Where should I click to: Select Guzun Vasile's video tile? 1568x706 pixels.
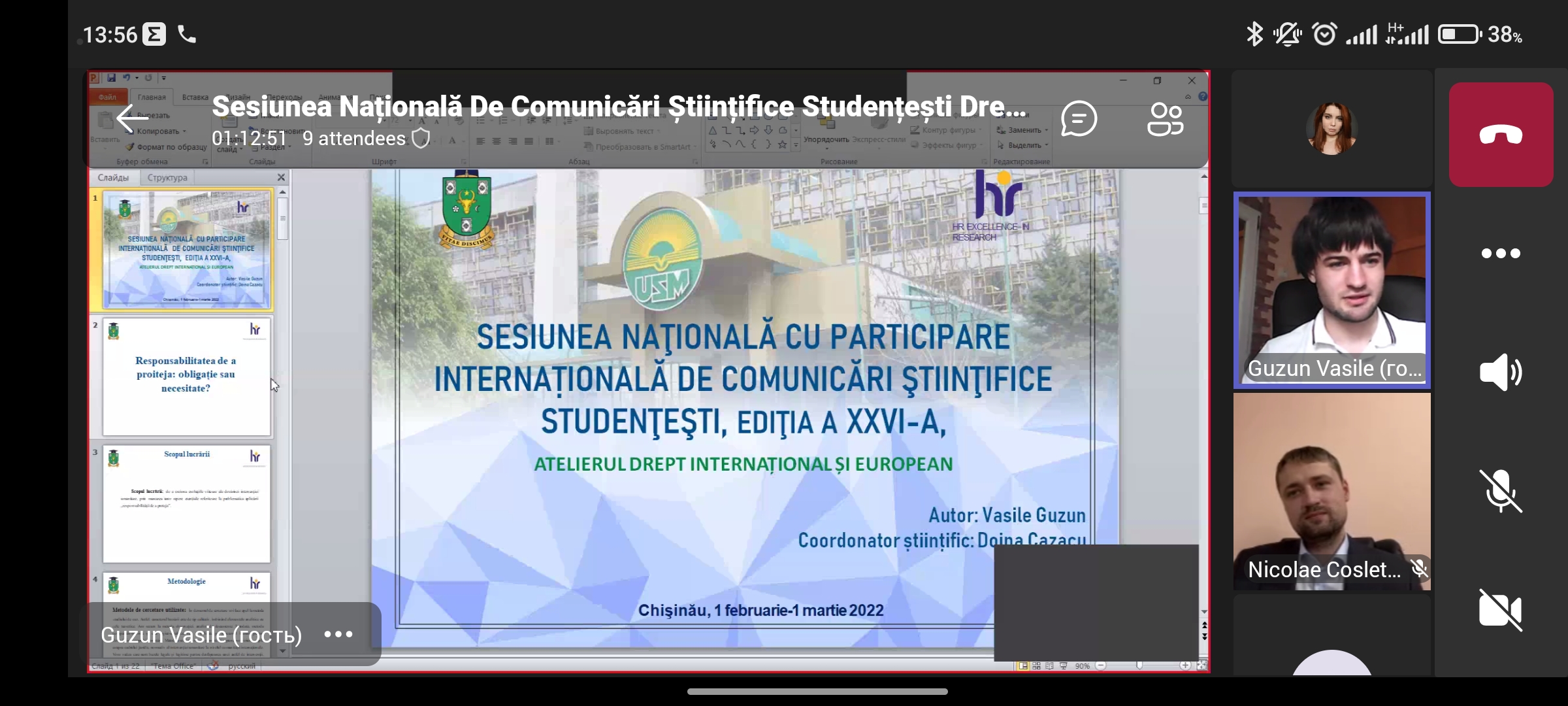(1331, 290)
